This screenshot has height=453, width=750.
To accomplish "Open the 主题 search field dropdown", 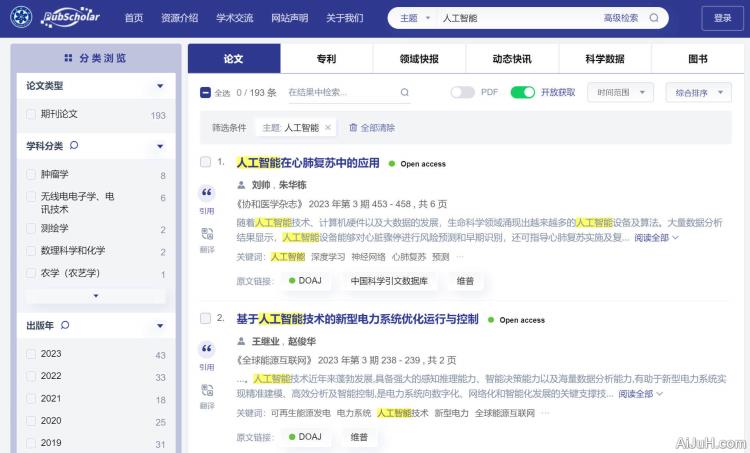I will [415, 18].
